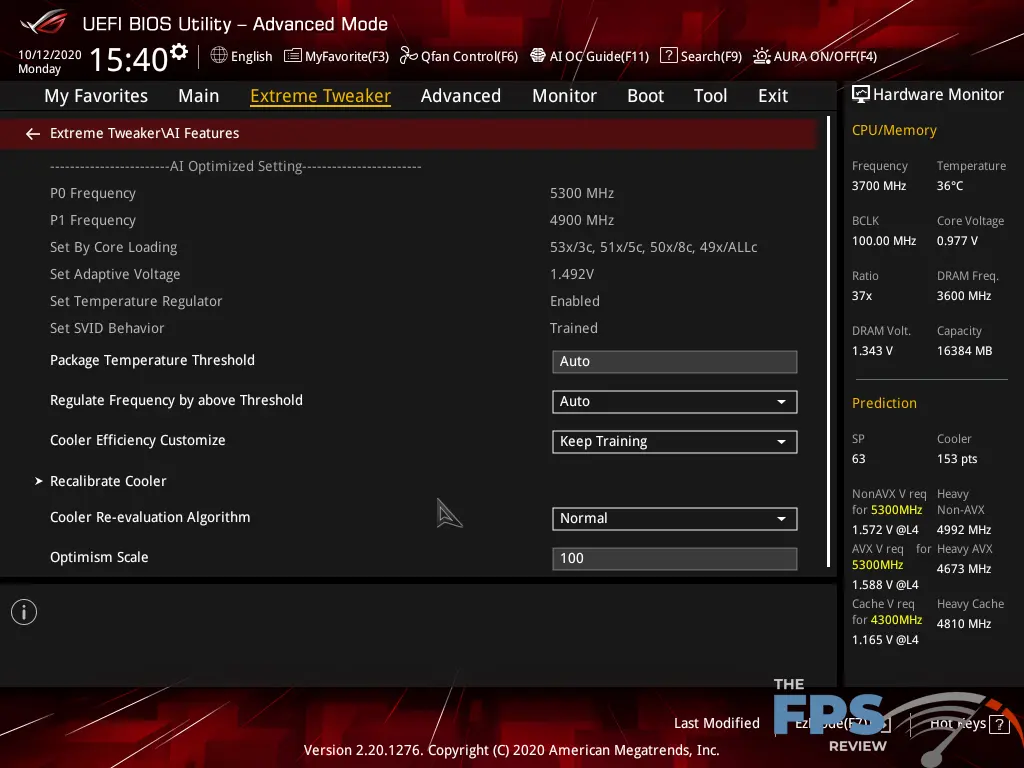1024x768 pixels.
Task: Toggle AURA ON/OFF(F4) light icon
Action: click(761, 56)
